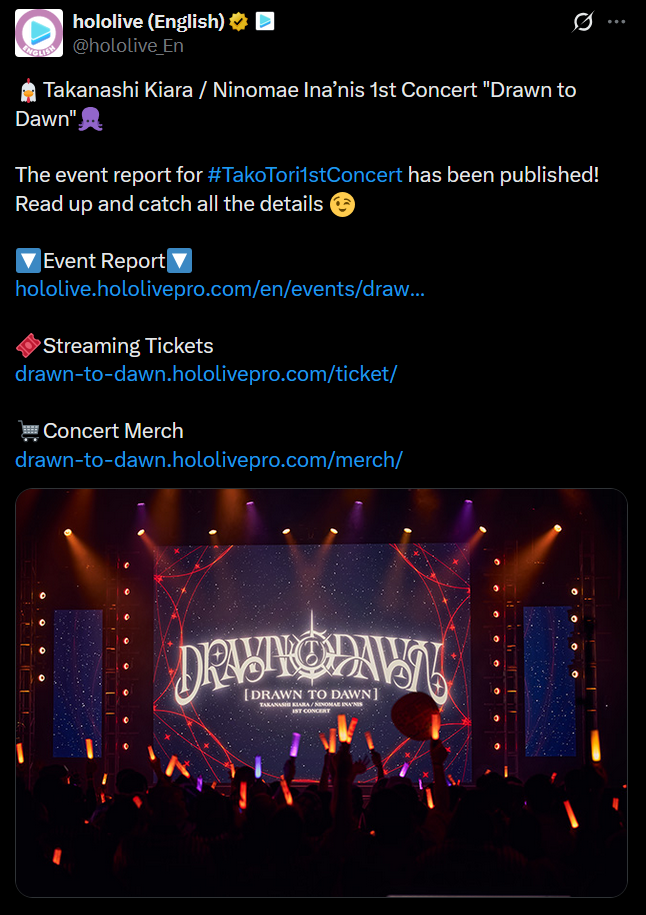Image resolution: width=646 pixels, height=915 pixels.
Task: Click the tweet text about the event report
Action: pyautogui.click(x=307, y=189)
